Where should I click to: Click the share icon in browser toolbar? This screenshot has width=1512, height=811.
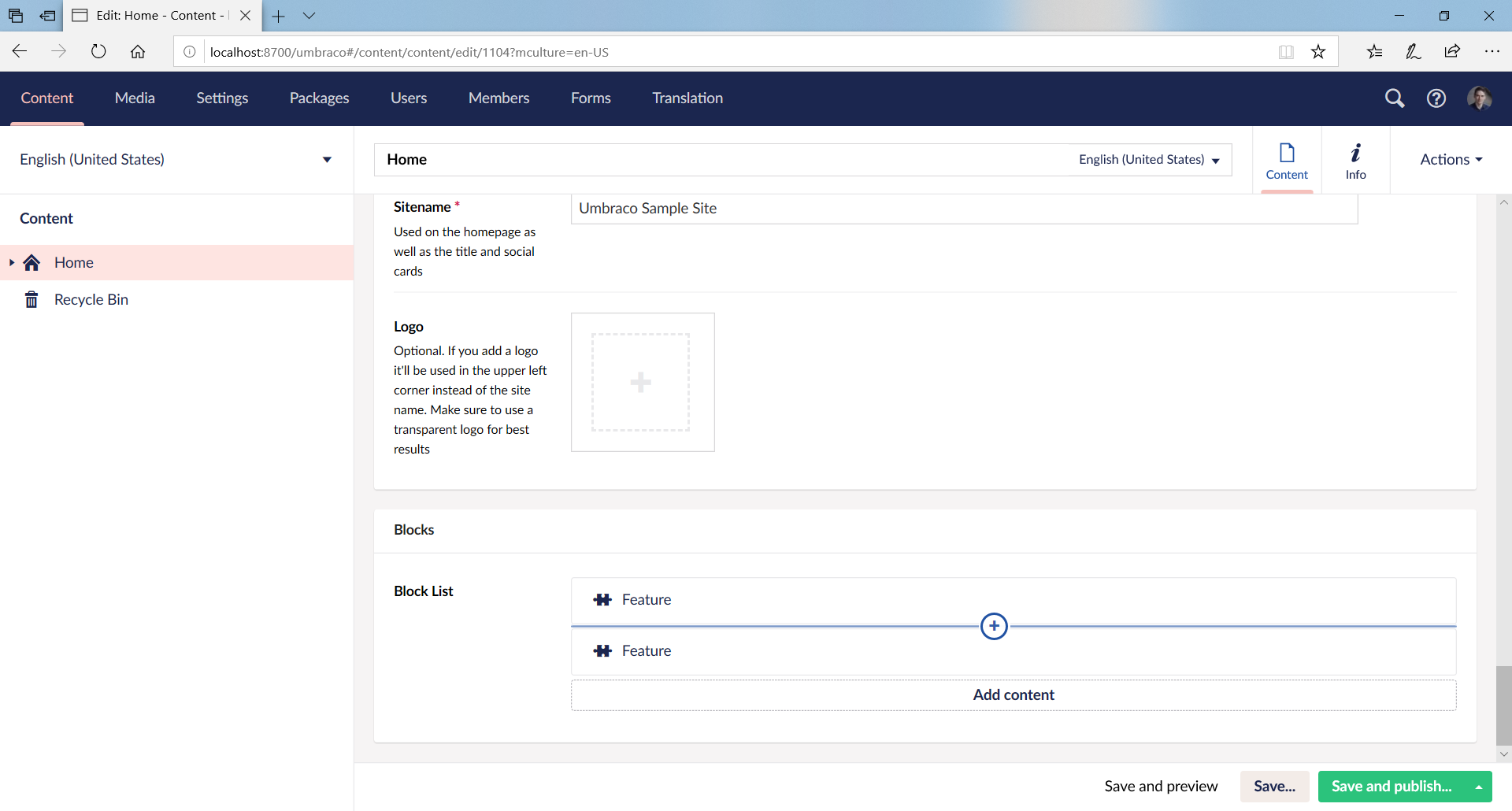pos(1453,51)
